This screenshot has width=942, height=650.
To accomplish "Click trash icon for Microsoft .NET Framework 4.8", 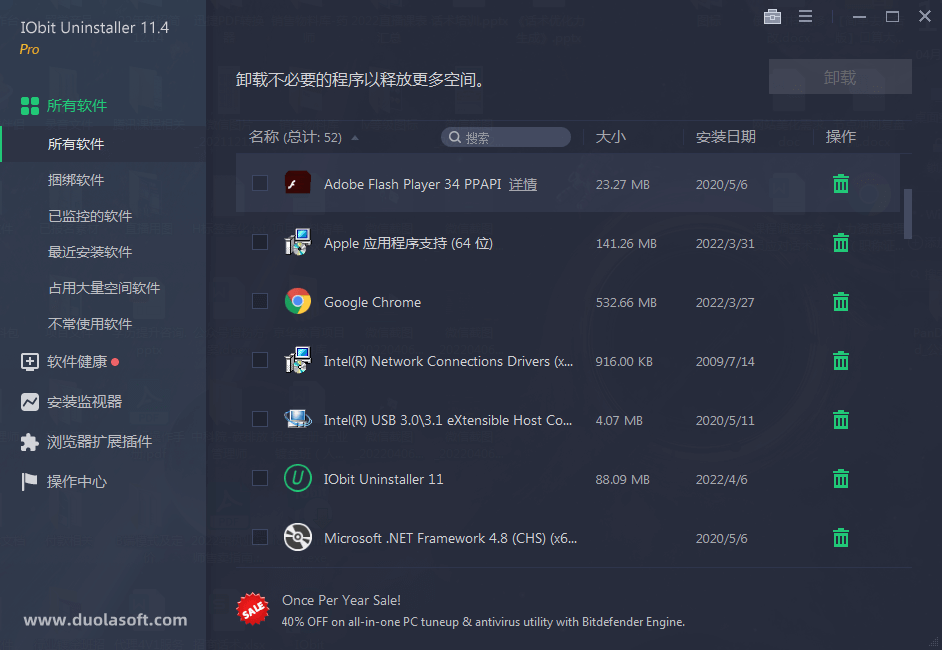I will click(840, 538).
